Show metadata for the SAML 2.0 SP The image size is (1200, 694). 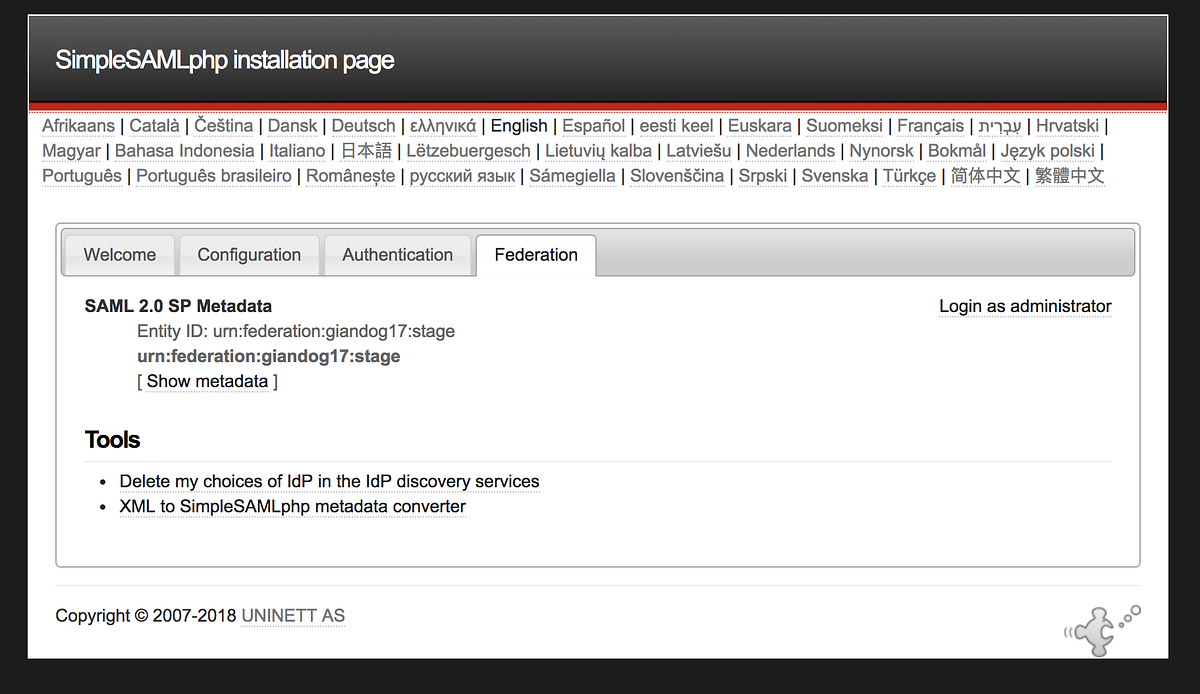click(x=207, y=381)
